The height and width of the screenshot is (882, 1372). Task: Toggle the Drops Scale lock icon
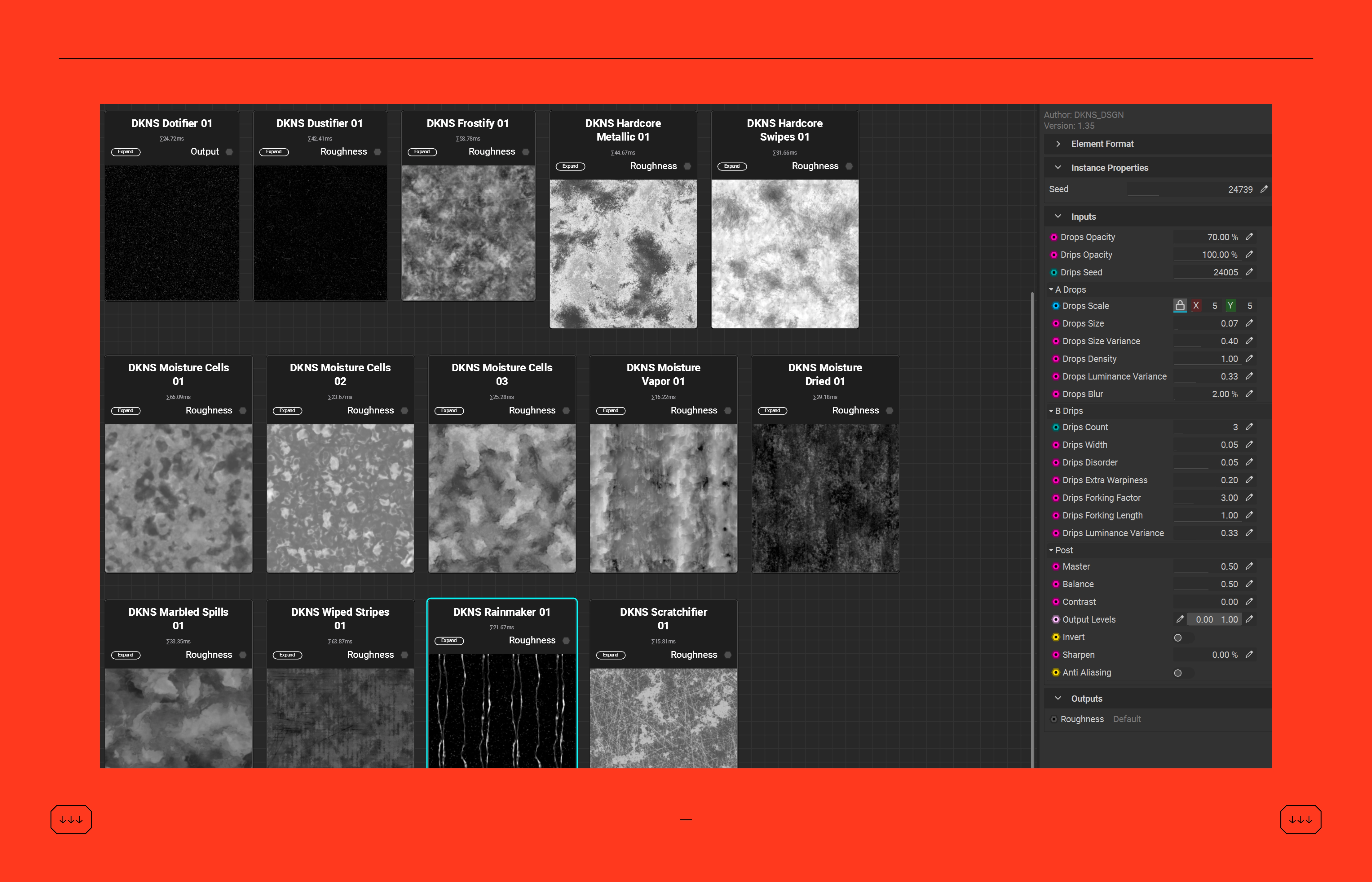1180,306
